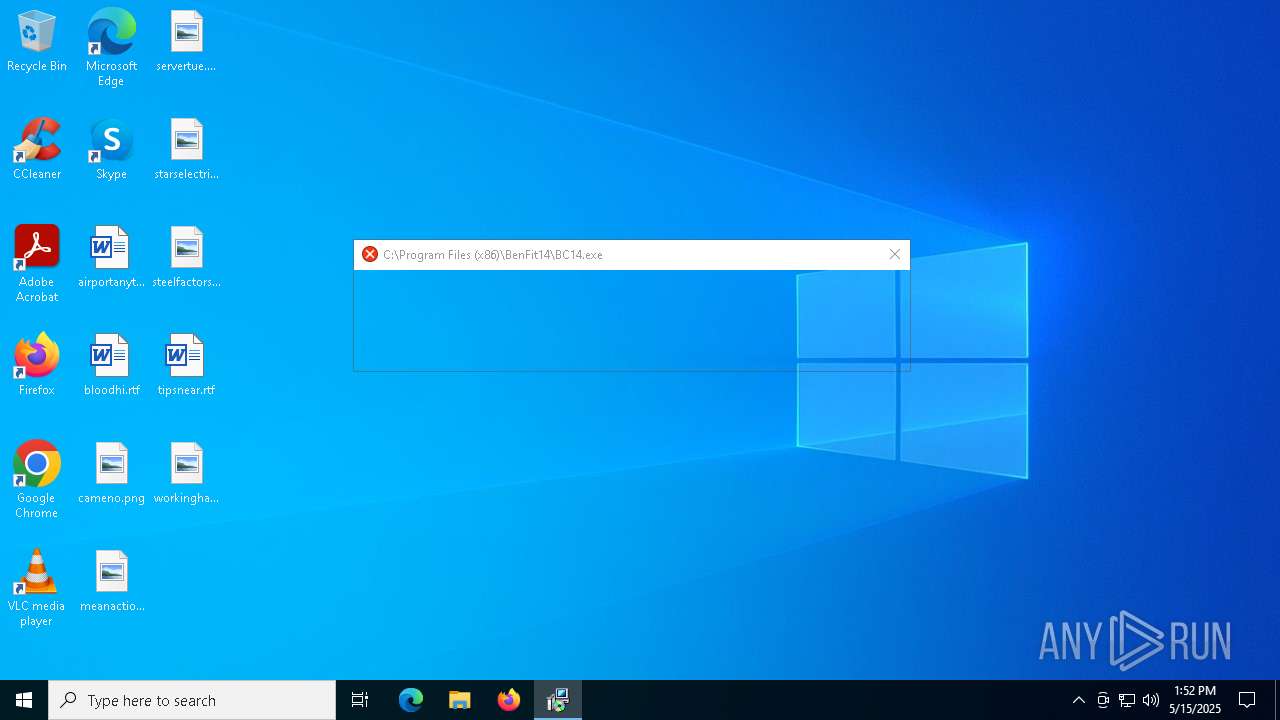Select the airportanyt Word document icon
The height and width of the screenshot is (720, 1280).
111,258
